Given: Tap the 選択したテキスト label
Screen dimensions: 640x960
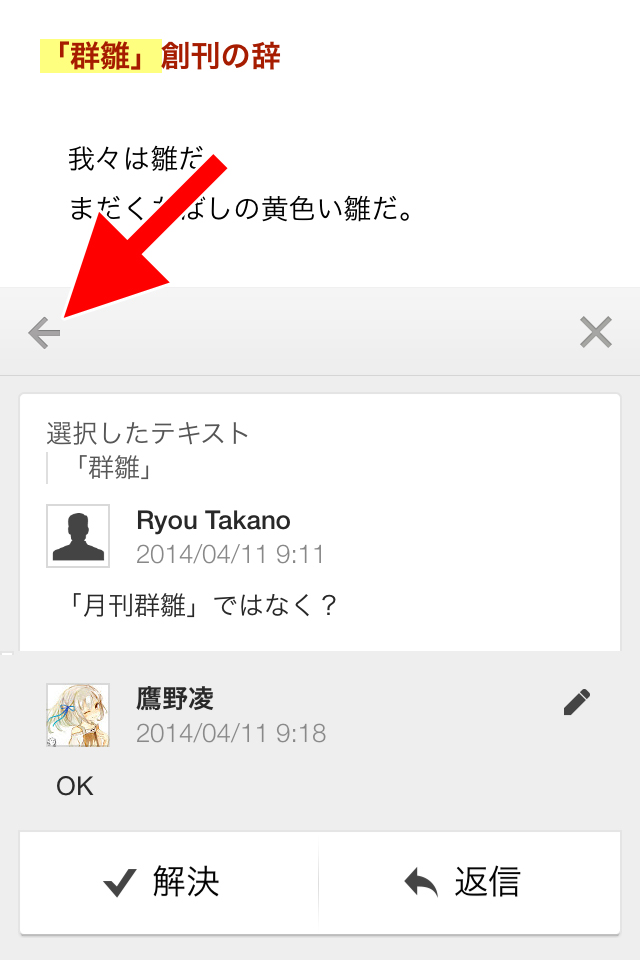Looking at the screenshot, I should click(148, 433).
